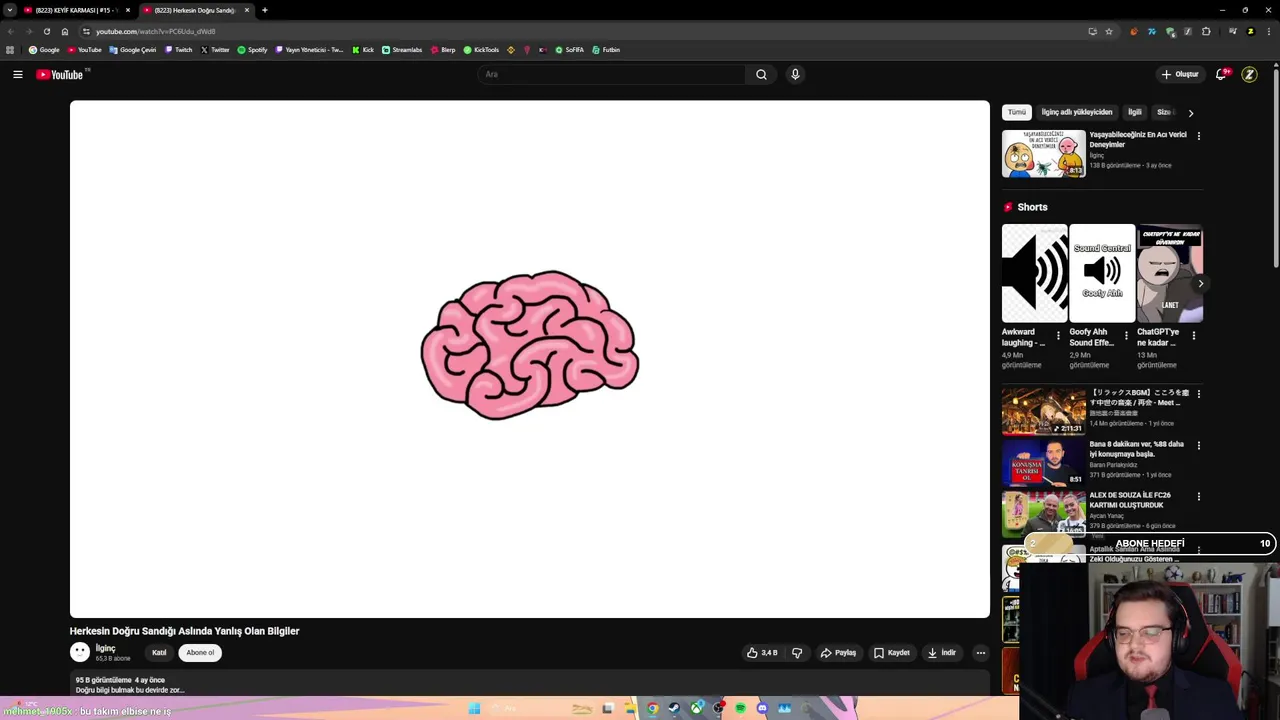Open the Yaşayabileceğiniz En Acı Verici video thumbnail

click(1044, 154)
